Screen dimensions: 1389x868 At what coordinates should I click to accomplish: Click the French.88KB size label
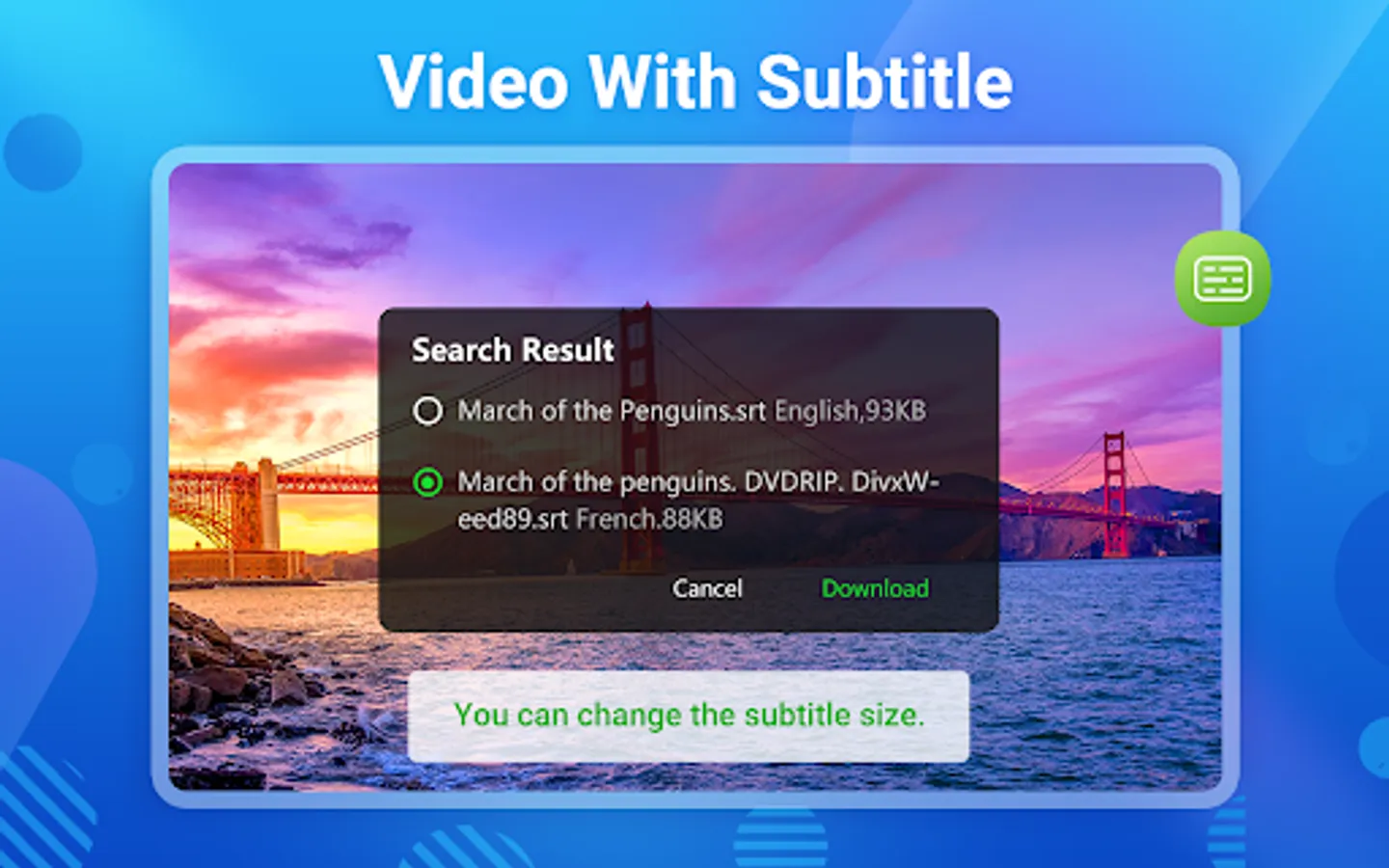(x=649, y=519)
